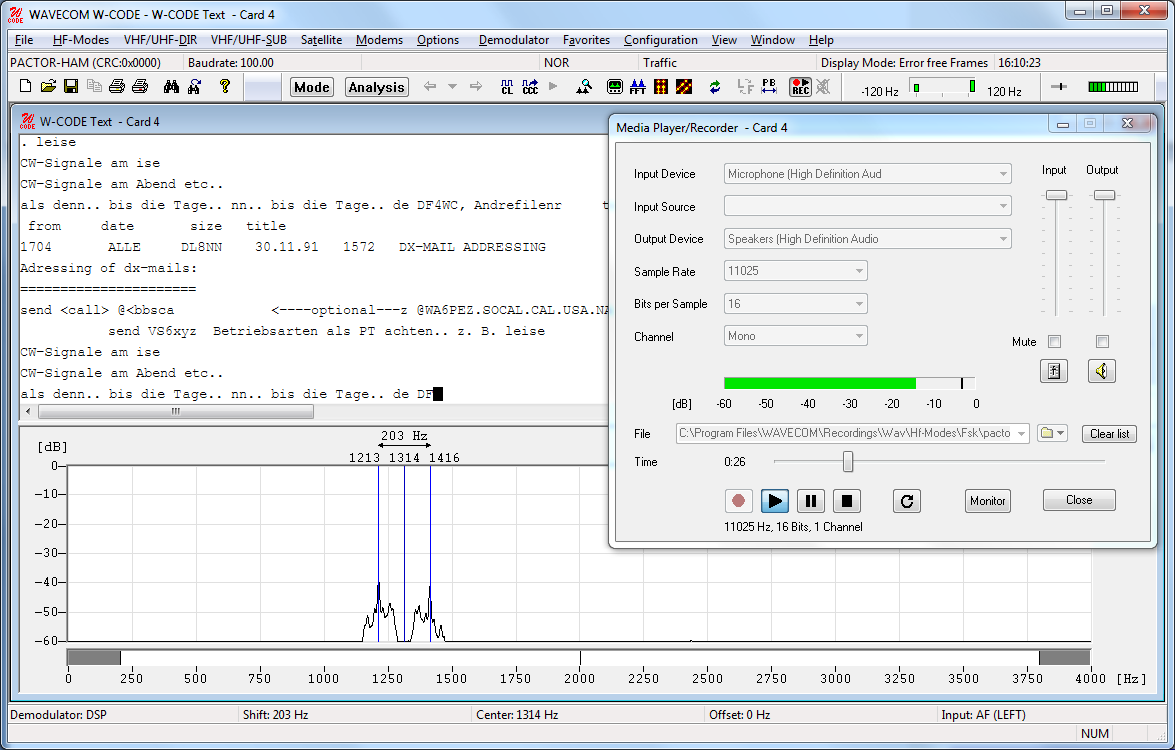Click the orange diagonal-pattern display icon

[x=683, y=87]
